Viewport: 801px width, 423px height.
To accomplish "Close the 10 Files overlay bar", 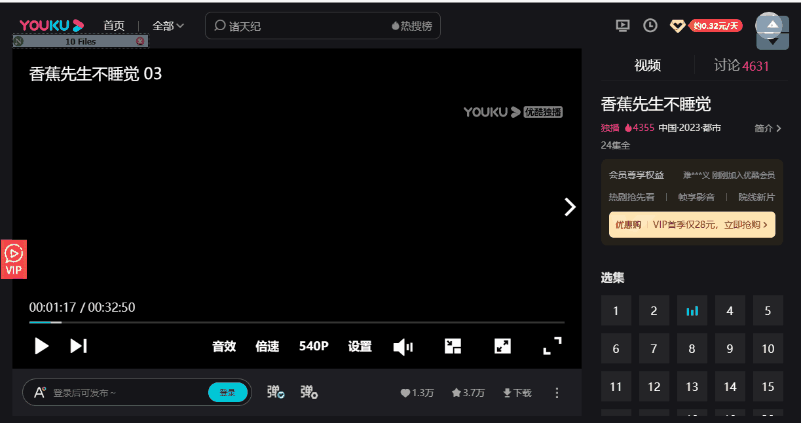I will (139, 41).
